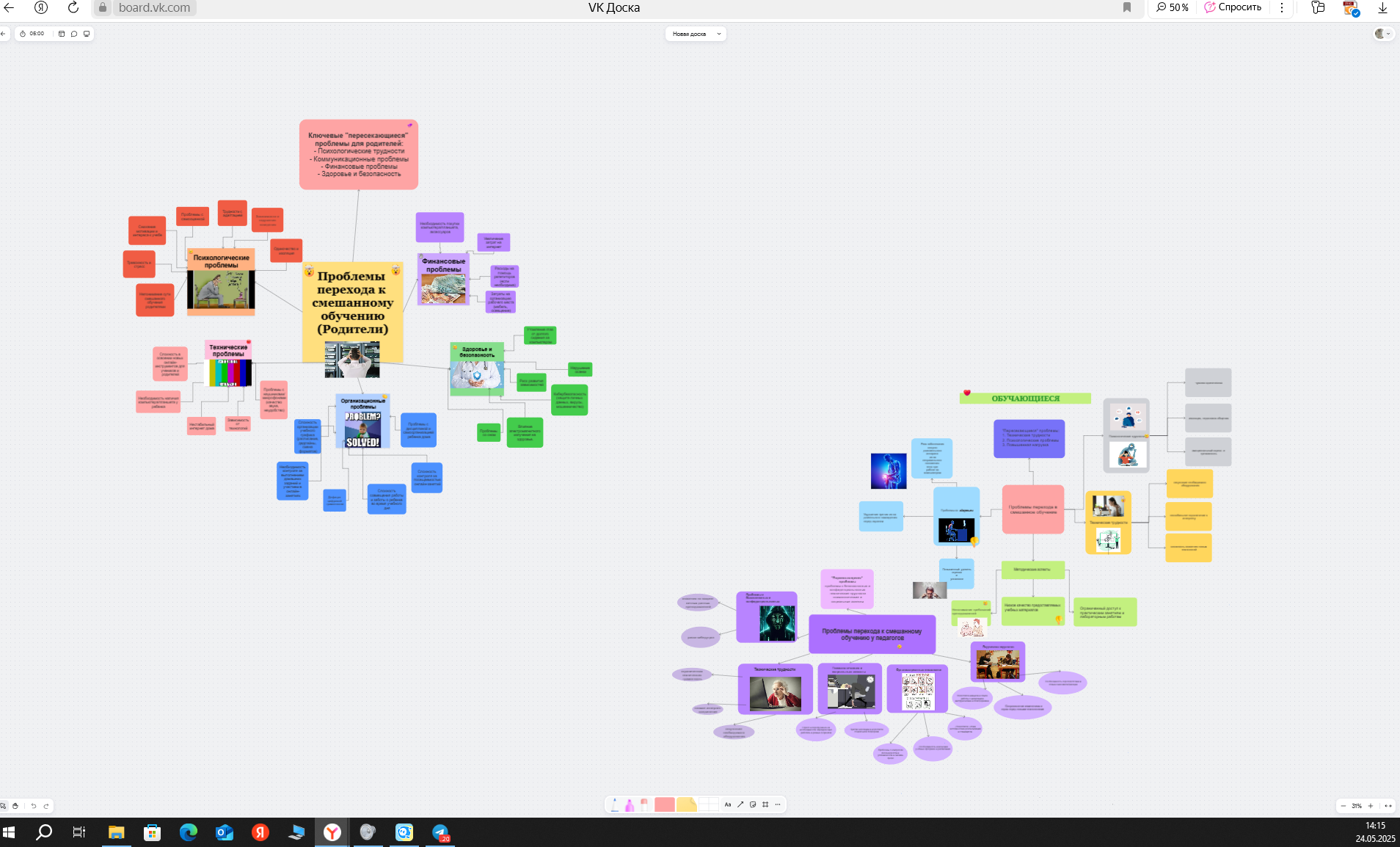Toggle fit-to-screen view beside the zoom controls

[1388, 806]
